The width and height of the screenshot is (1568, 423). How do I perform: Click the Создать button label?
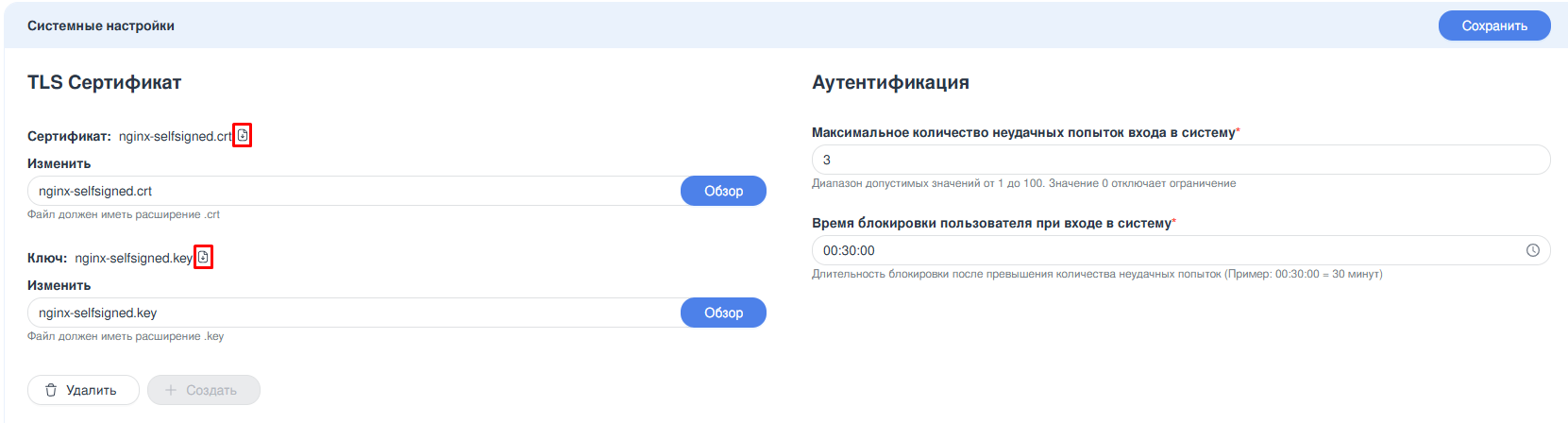point(211,390)
